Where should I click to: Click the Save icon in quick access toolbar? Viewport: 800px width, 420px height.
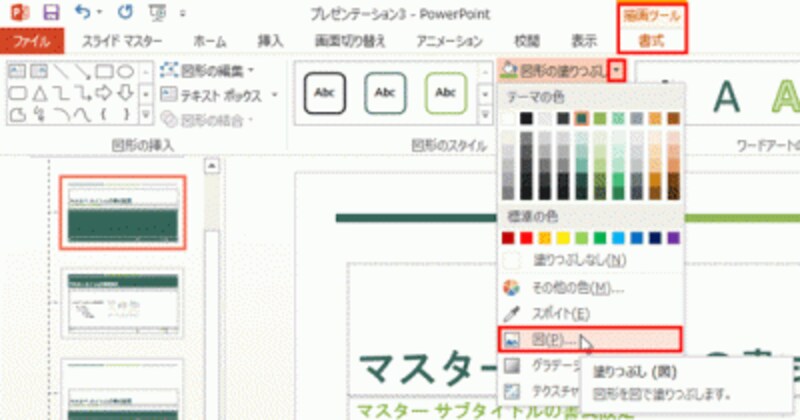(51, 12)
